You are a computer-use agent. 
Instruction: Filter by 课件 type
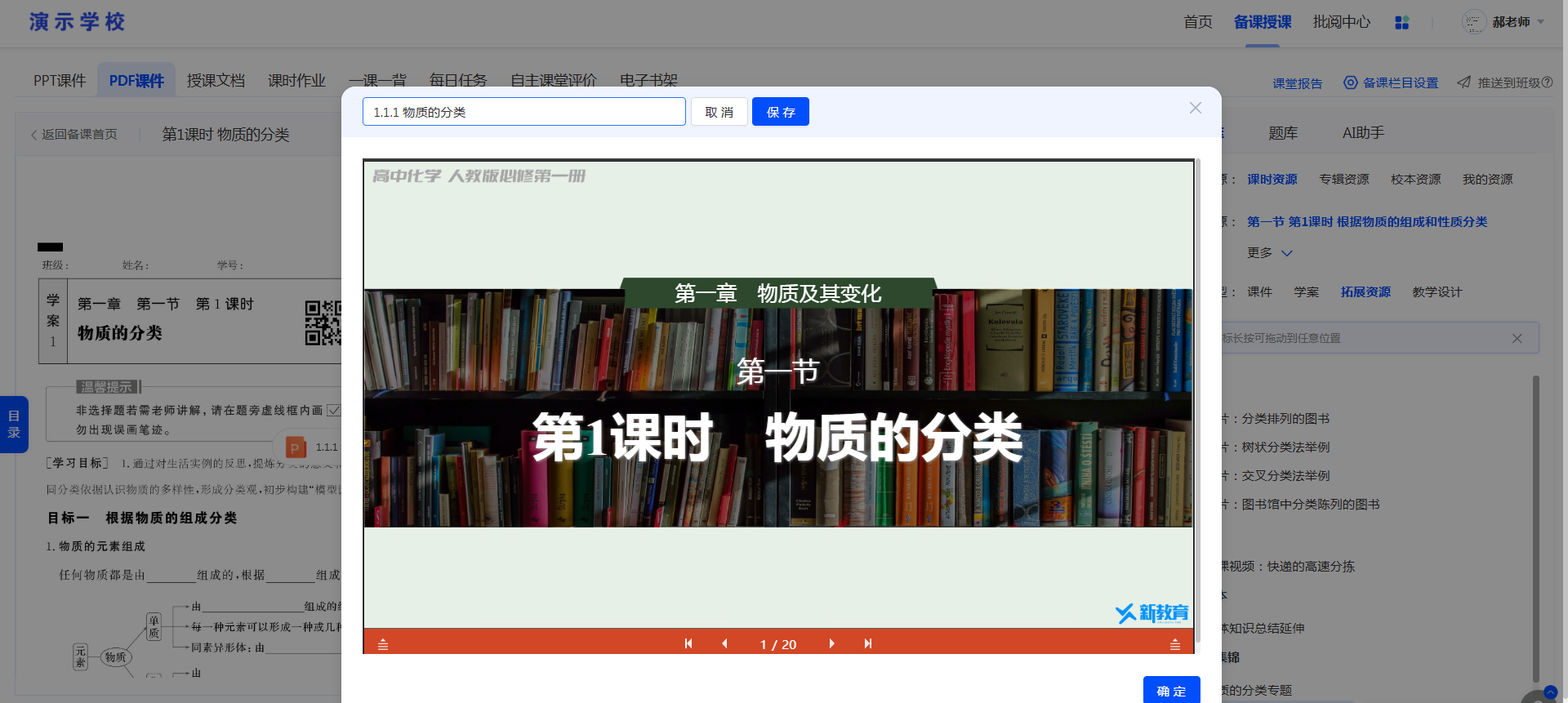(x=1259, y=291)
